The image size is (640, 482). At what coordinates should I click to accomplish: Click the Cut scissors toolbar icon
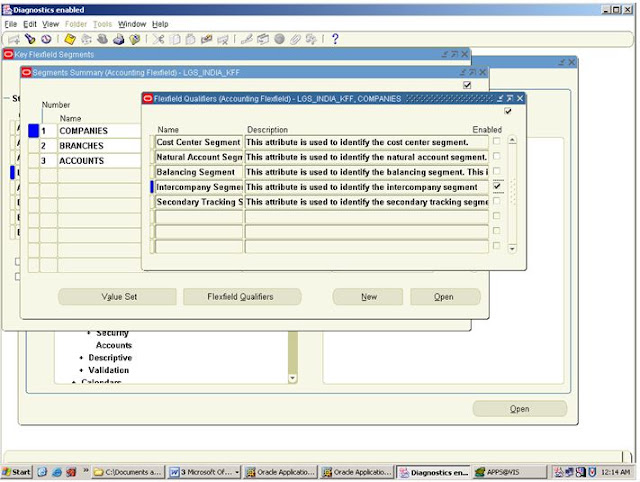158,39
